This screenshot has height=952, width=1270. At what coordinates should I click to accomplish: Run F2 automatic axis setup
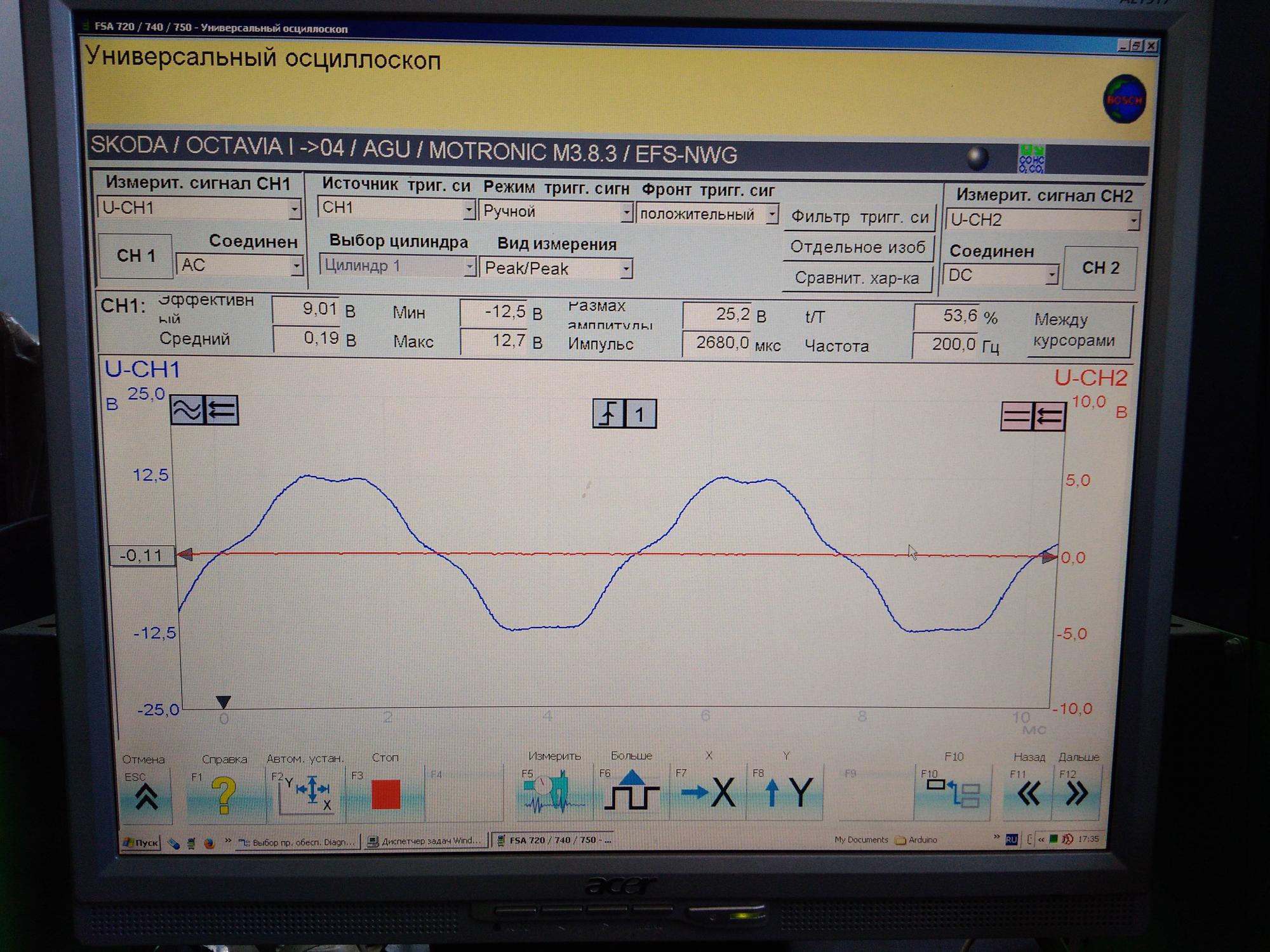coord(307,794)
